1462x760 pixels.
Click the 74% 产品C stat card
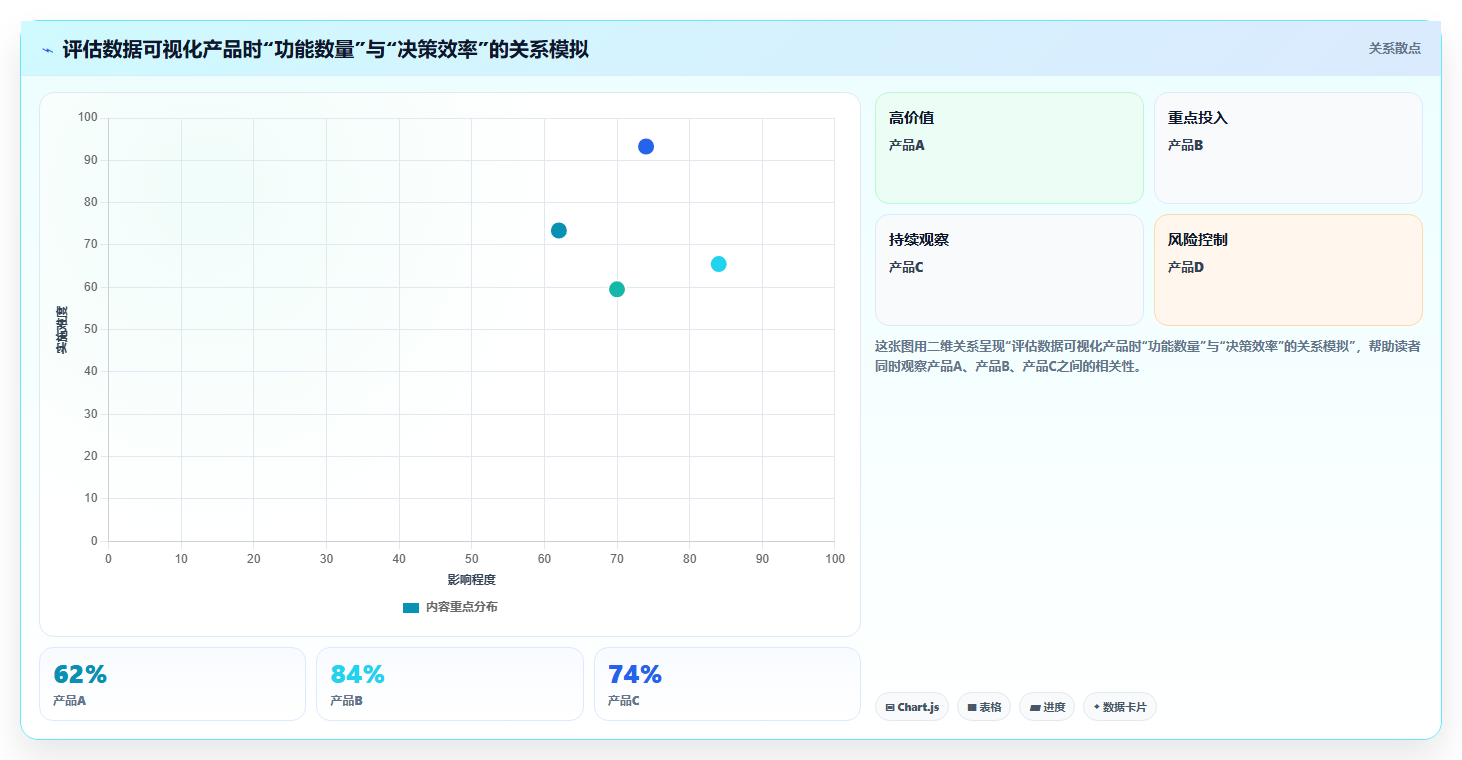(727, 684)
